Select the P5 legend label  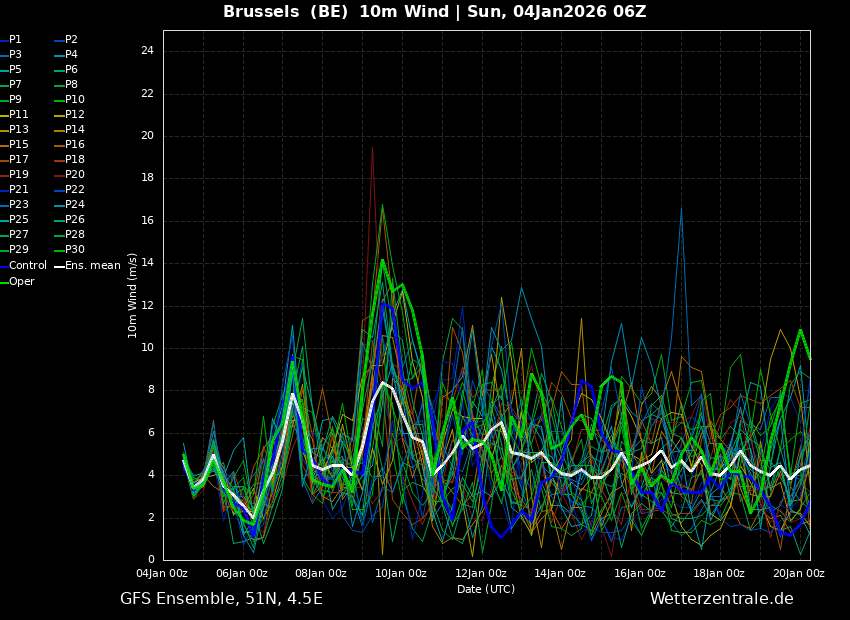(15, 69)
